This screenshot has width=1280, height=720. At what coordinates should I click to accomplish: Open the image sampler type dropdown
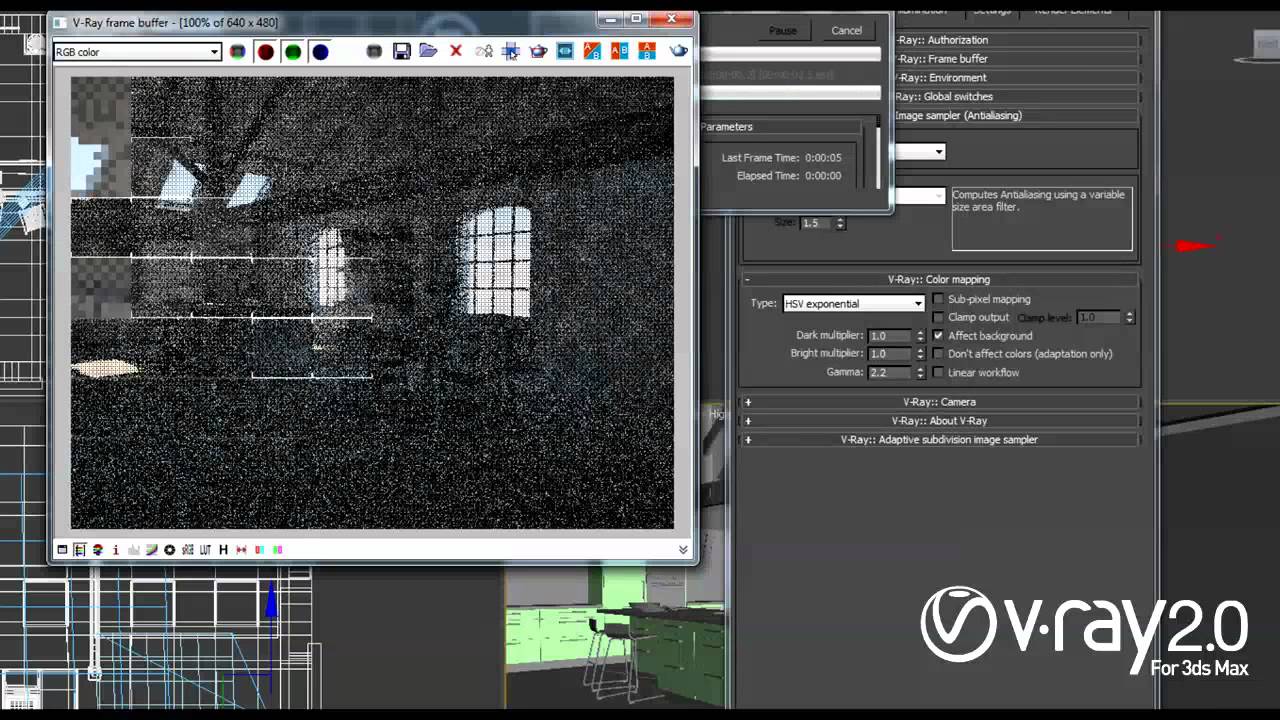coord(919,152)
